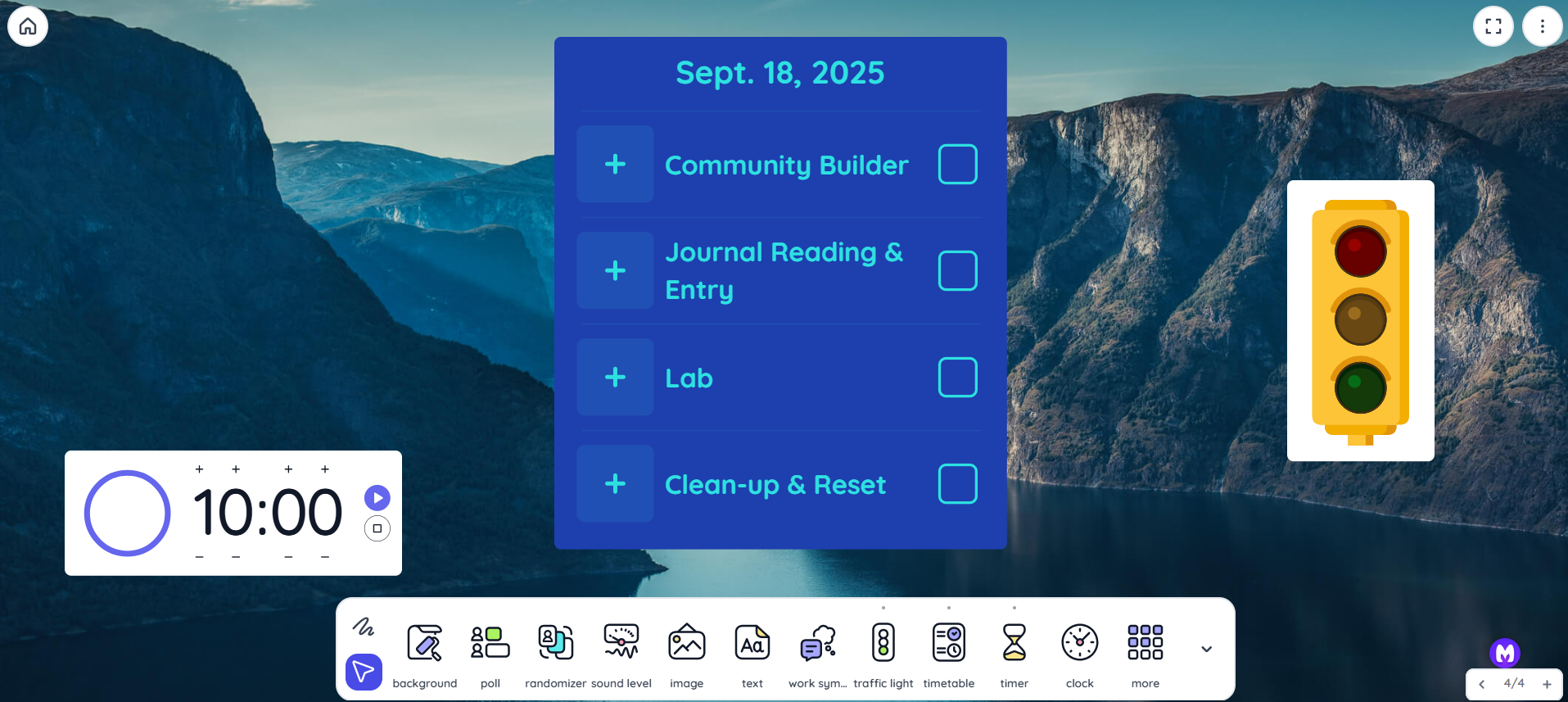The height and width of the screenshot is (702, 1568).
Task: Enter fullscreen mode
Action: tap(1493, 26)
